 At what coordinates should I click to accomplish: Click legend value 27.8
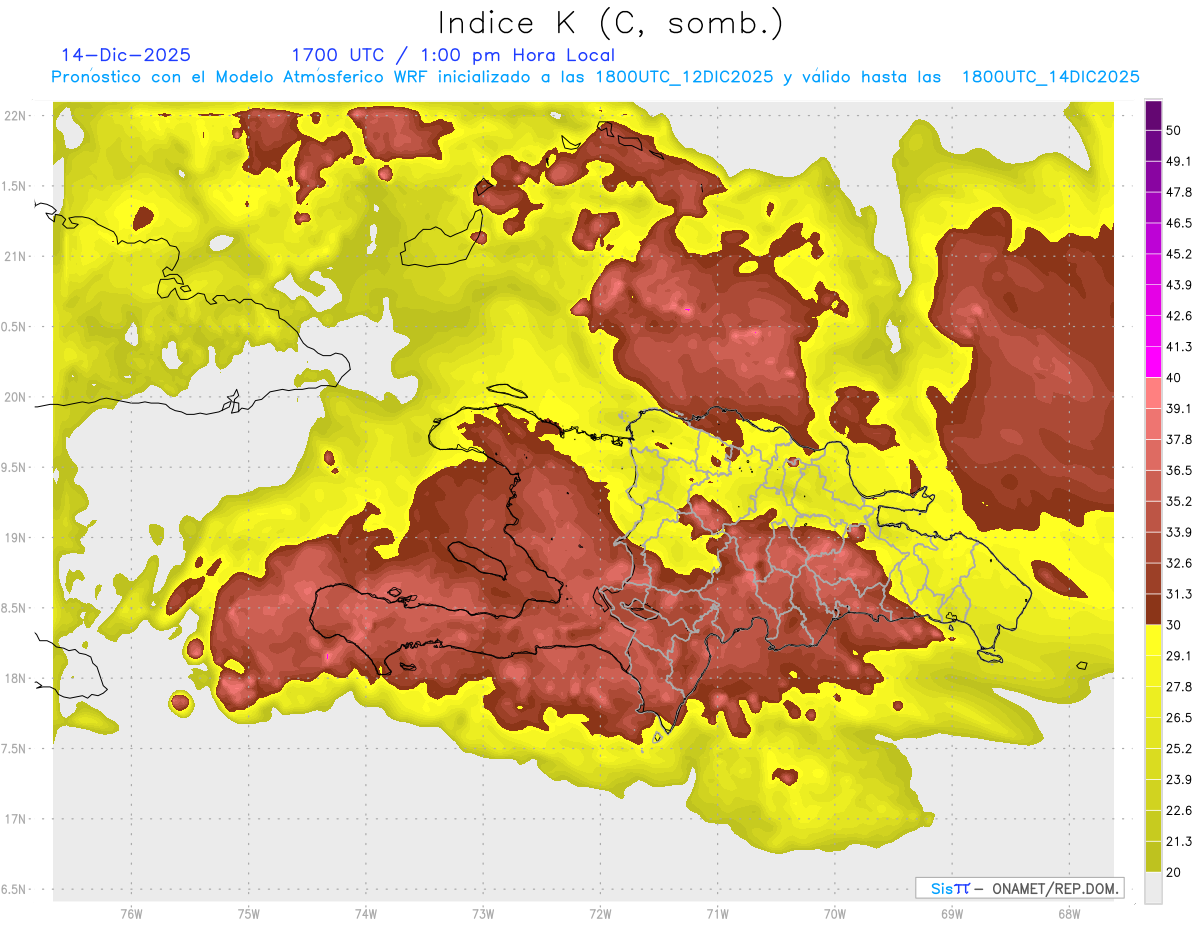1178,687
